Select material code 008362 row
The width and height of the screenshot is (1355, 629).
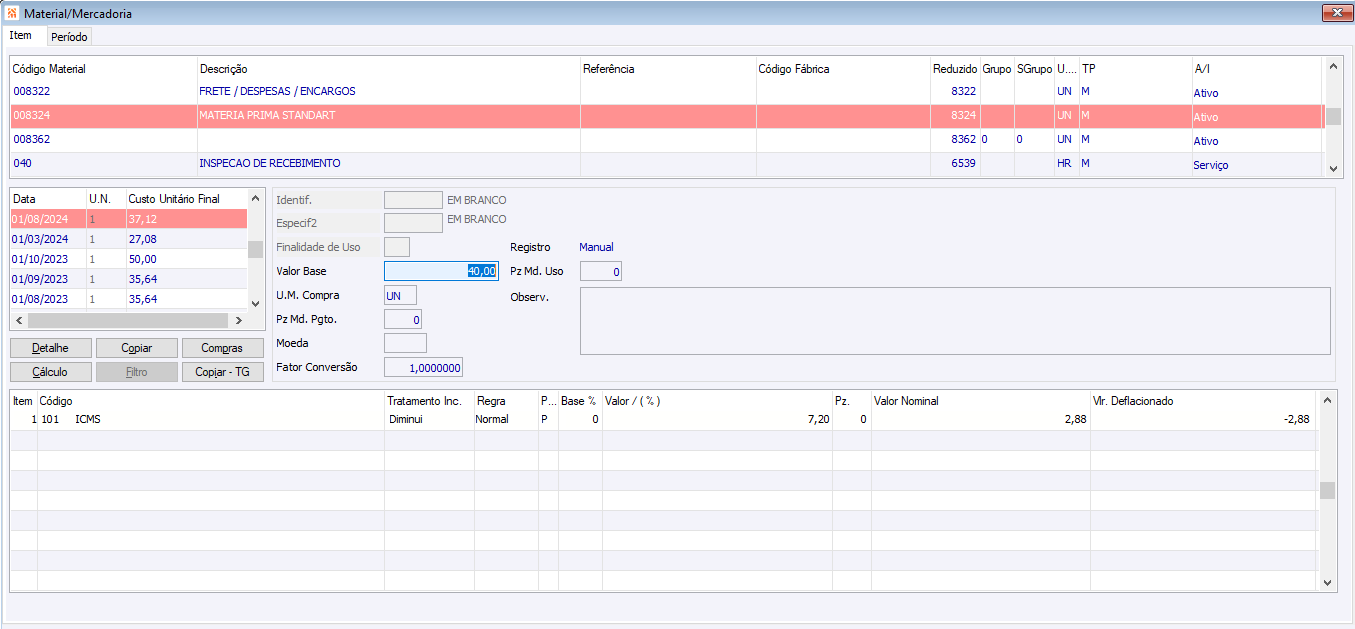[666, 140]
